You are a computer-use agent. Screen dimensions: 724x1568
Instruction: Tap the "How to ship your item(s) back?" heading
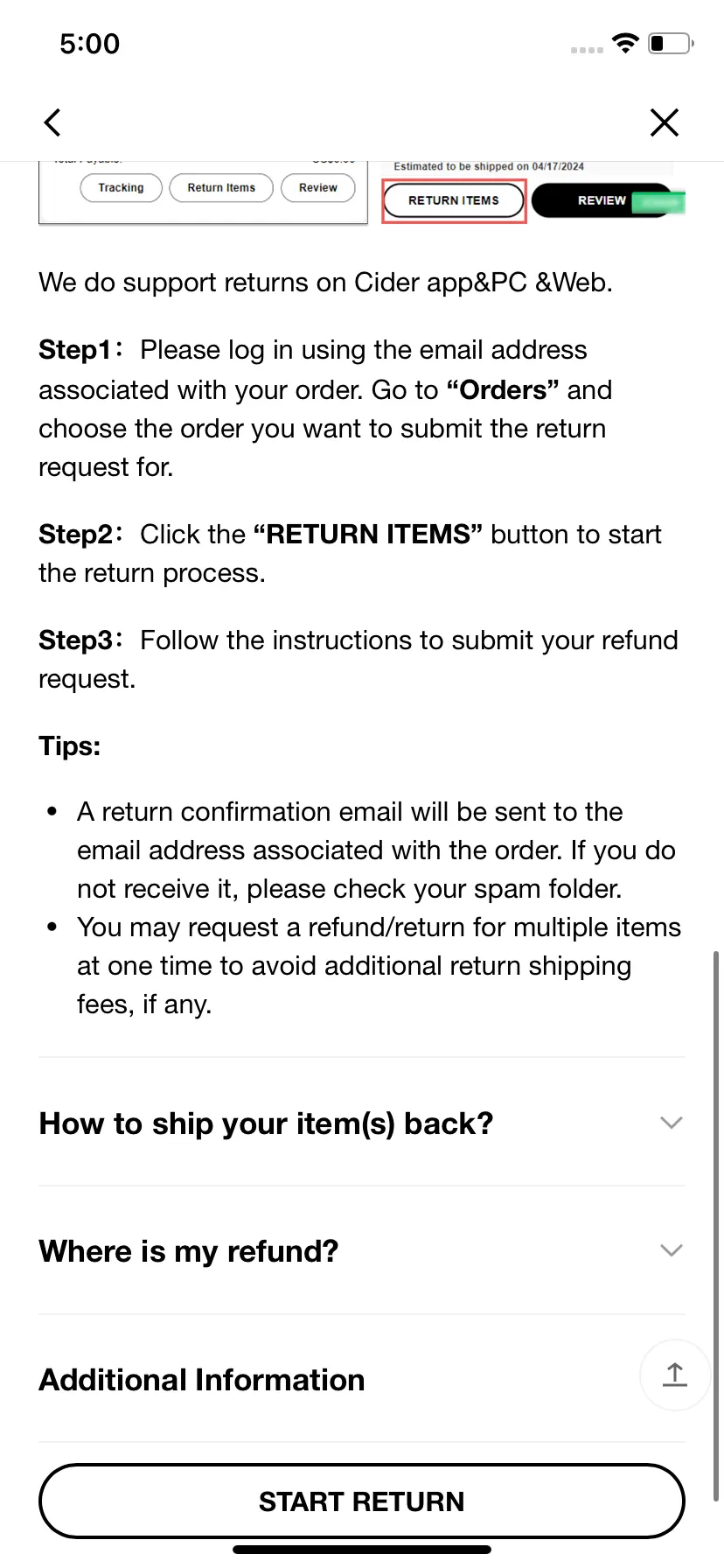pos(266,1123)
